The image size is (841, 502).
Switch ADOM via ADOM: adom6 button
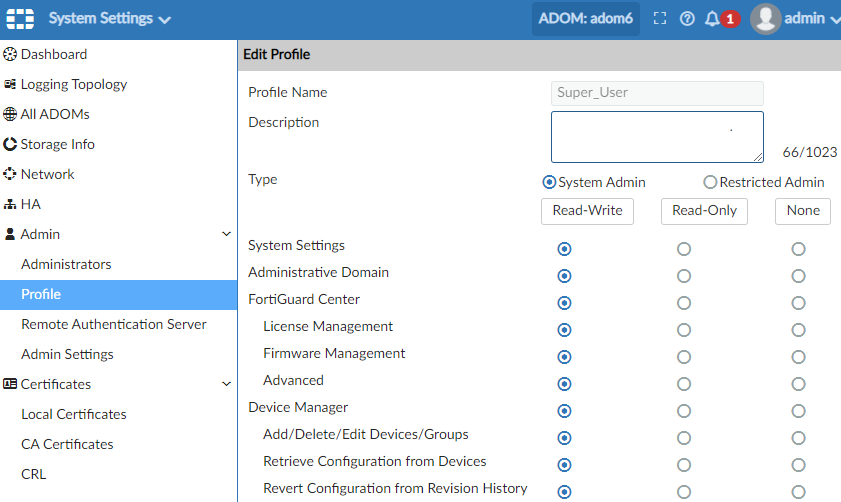point(585,19)
